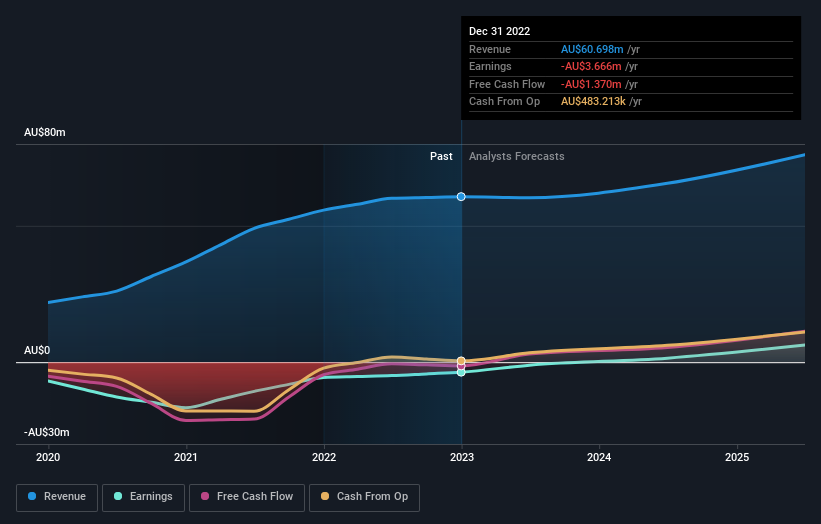This screenshot has width=821, height=524.
Task: Click the -AU$30m y-axis label
Action: [47, 432]
